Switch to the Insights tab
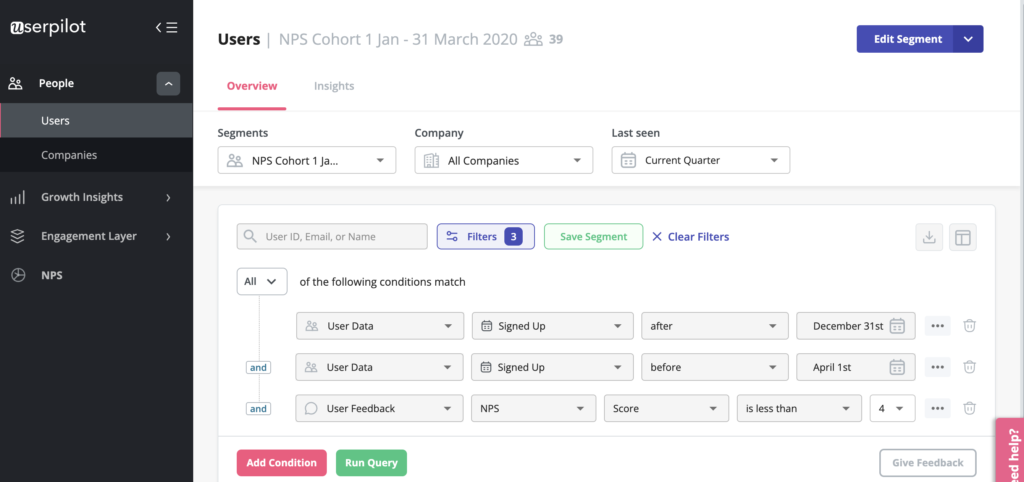1024x482 pixels. pos(334,86)
